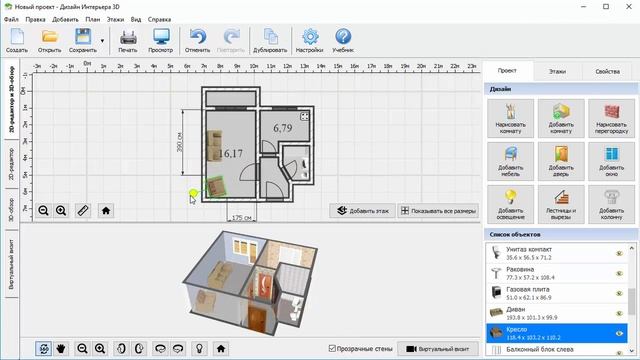Print the plan with Печать icon

(x=128, y=40)
